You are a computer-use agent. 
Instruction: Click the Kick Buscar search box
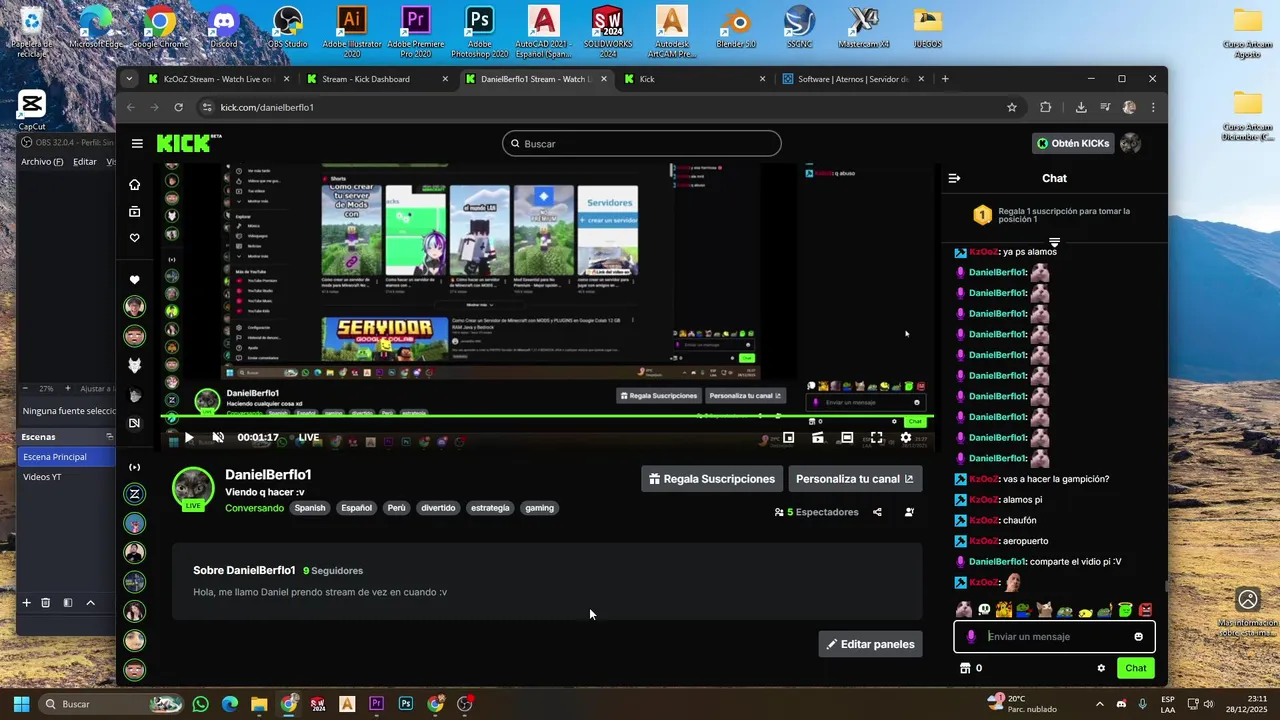pos(641,143)
